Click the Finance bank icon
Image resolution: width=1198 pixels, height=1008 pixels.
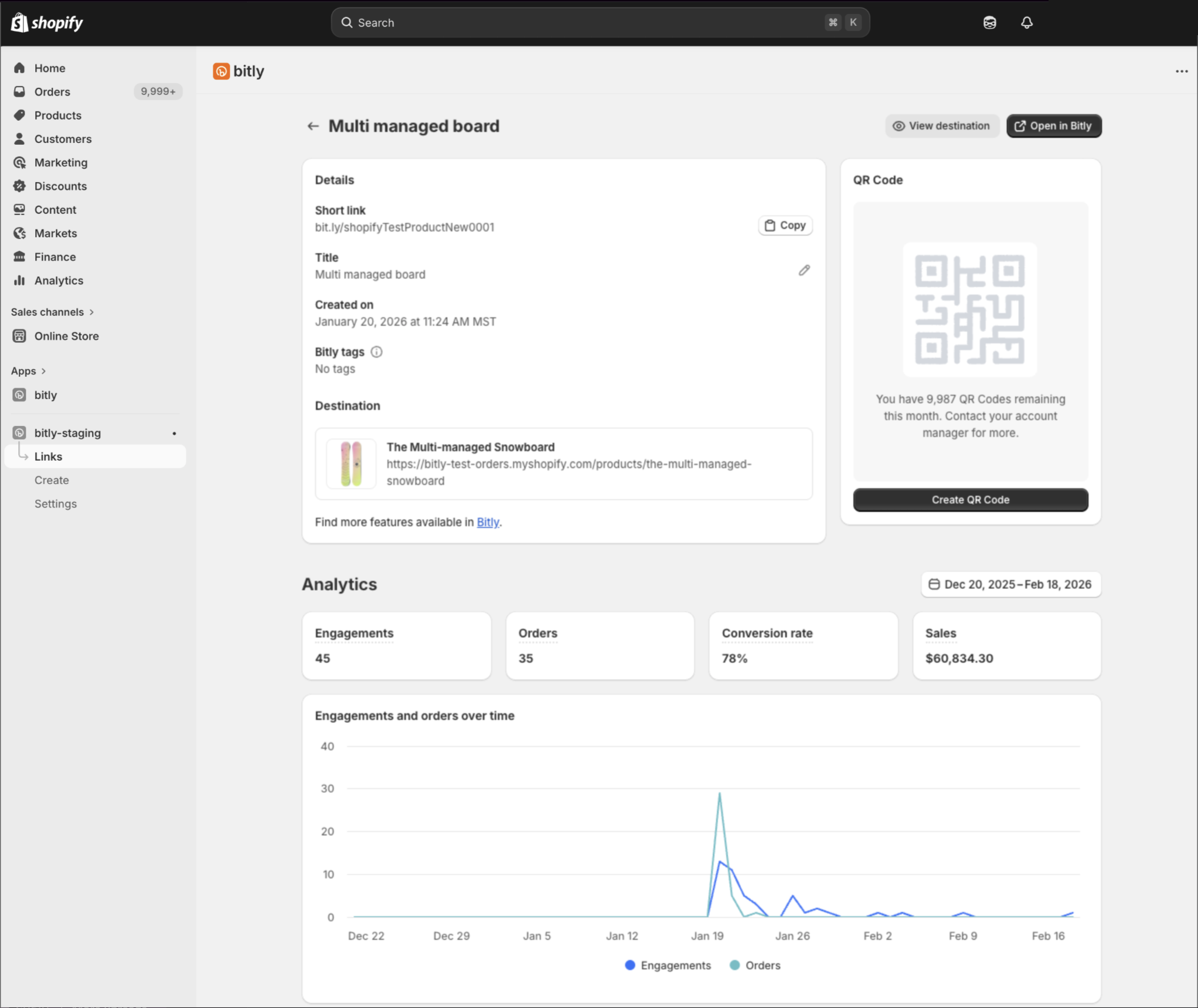pos(19,257)
